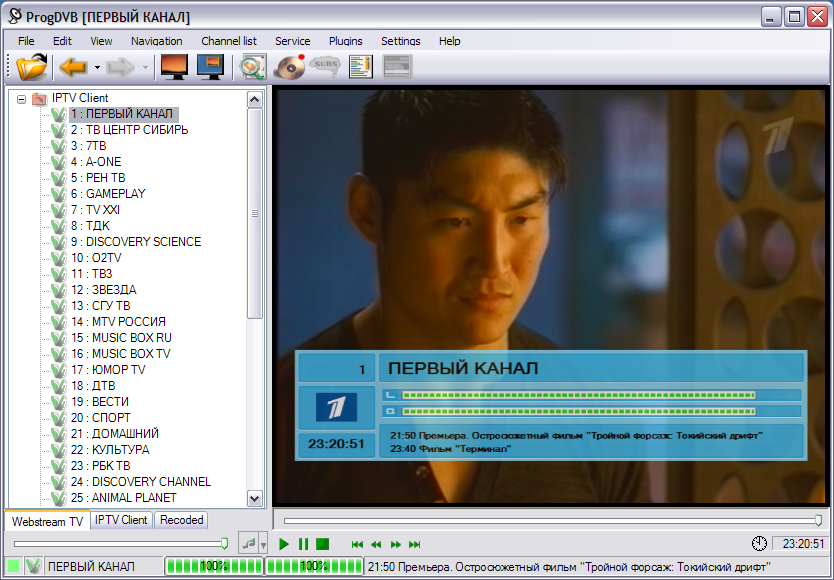Select channel 9 : DISCOVERY SCIENCE
This screenshot has width=834, height=580.
point(136,242)
